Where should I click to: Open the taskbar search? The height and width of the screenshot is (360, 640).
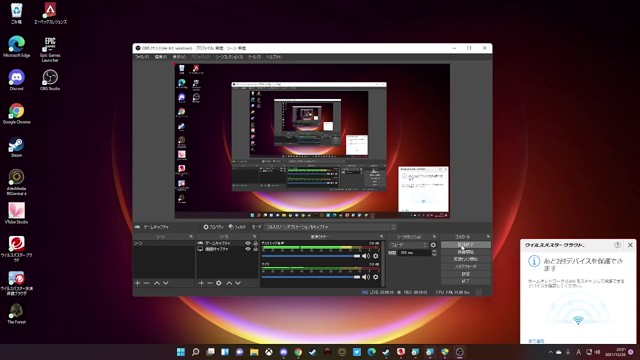[196, 352]
